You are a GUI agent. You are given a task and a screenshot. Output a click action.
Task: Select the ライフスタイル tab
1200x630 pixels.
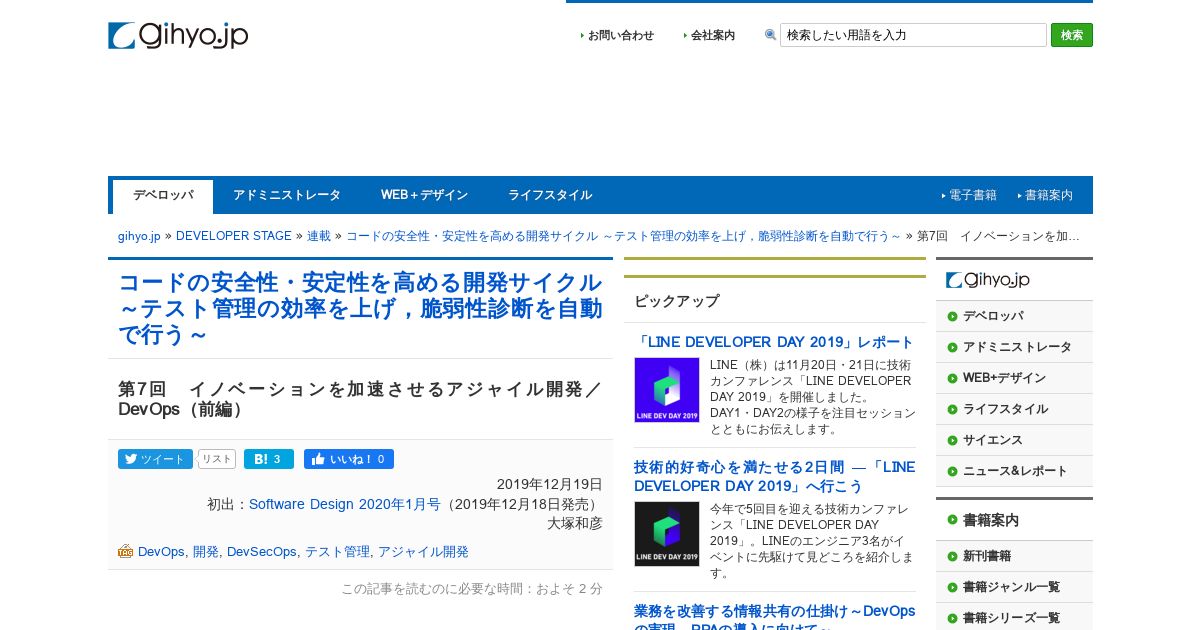pos(550,195)
